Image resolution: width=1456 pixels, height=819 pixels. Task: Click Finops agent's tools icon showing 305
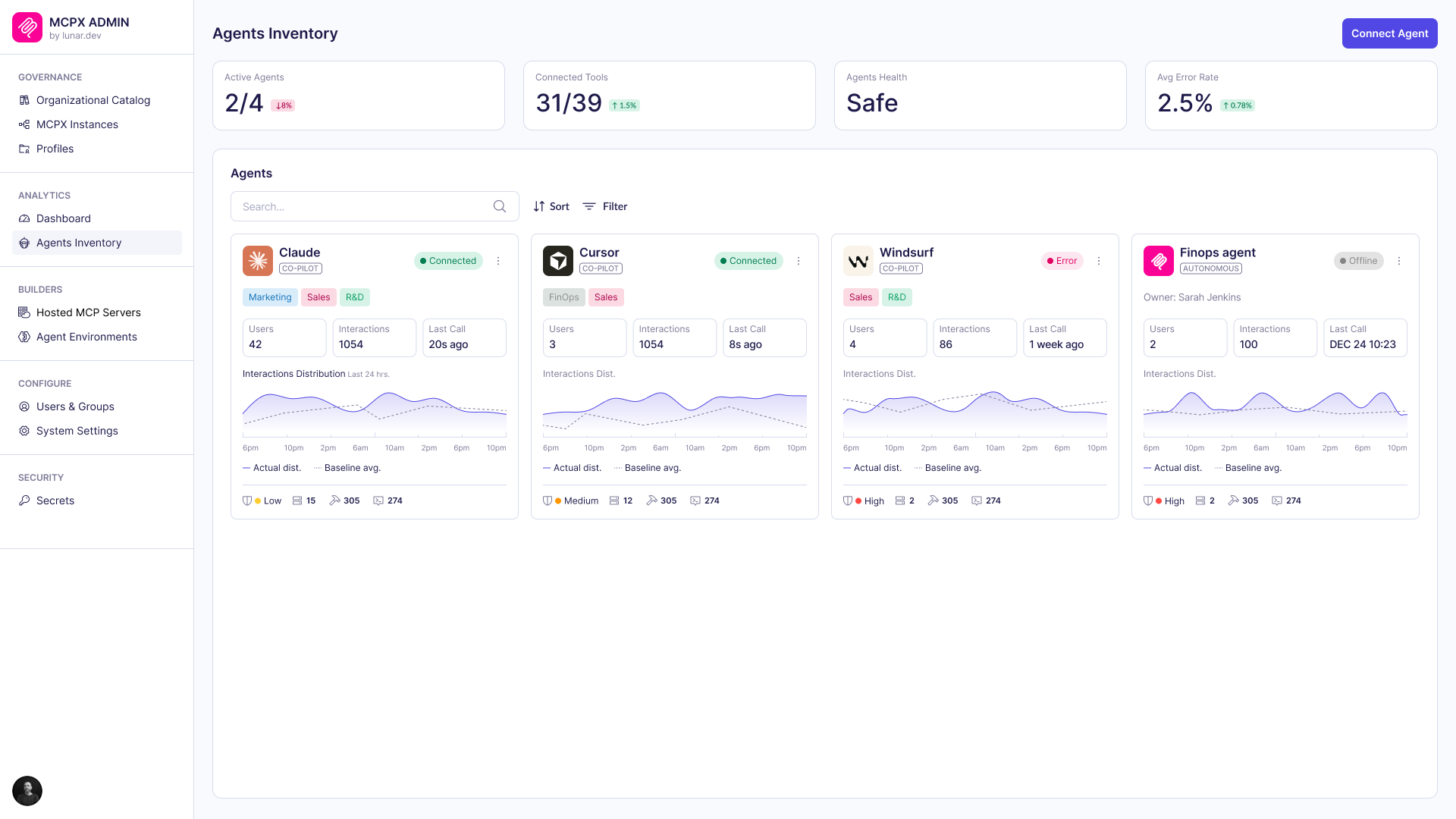point(1234,500)
